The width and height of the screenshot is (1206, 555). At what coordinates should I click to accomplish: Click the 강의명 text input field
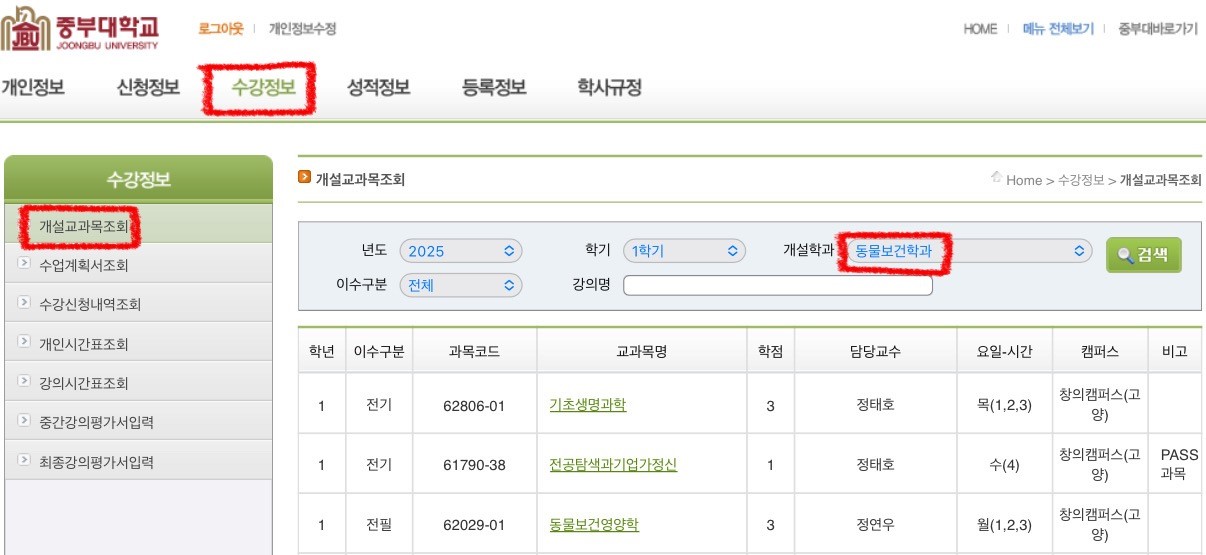click(777, 286)
